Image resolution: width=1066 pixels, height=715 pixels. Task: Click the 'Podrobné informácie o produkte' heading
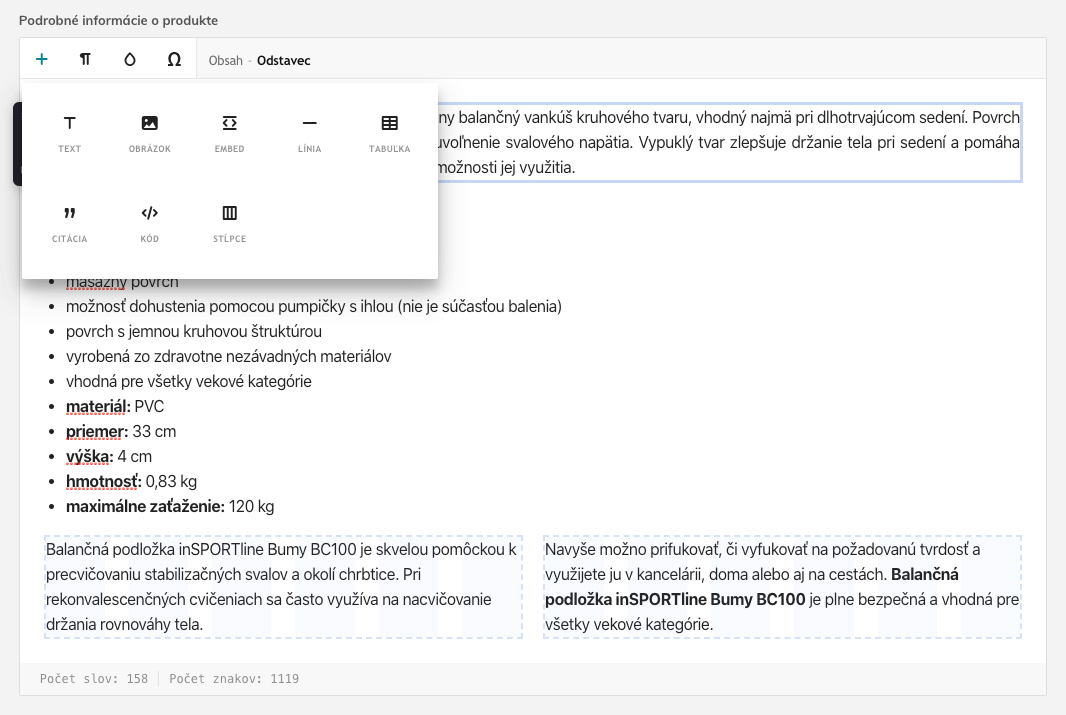click(x=118, y=20)
